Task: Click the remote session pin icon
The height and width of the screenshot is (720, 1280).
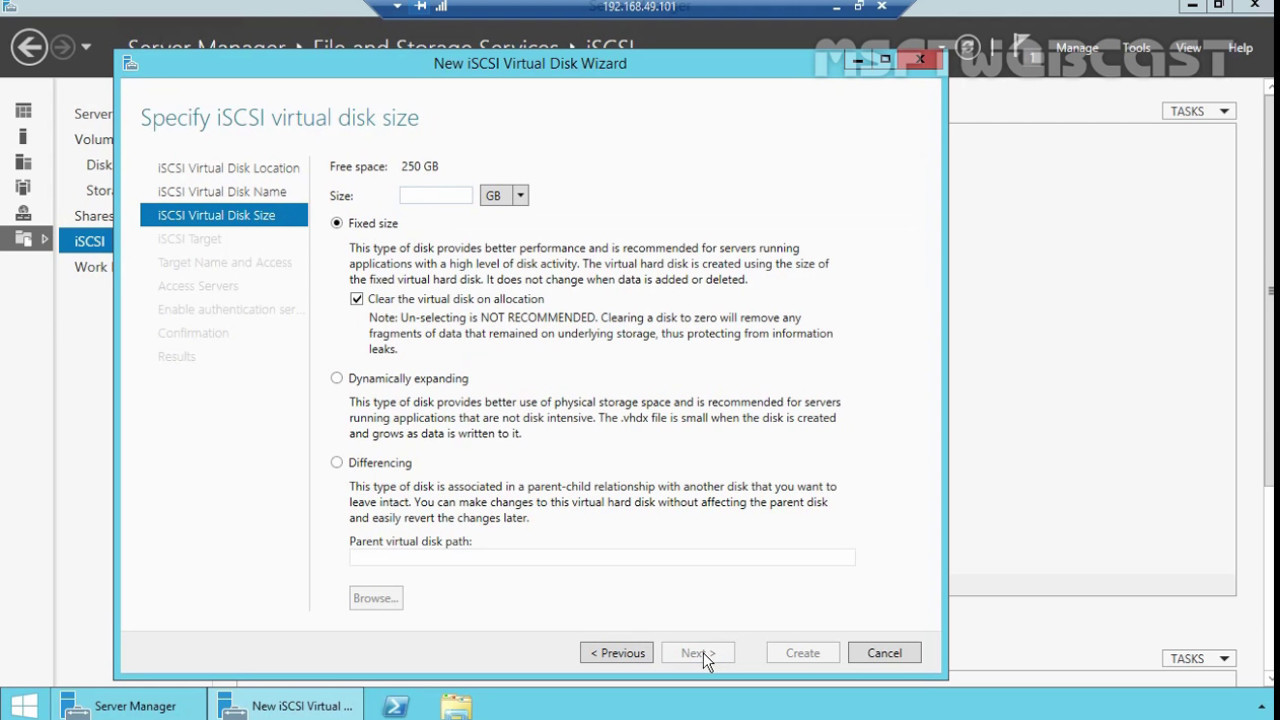Action: point(420,6)
